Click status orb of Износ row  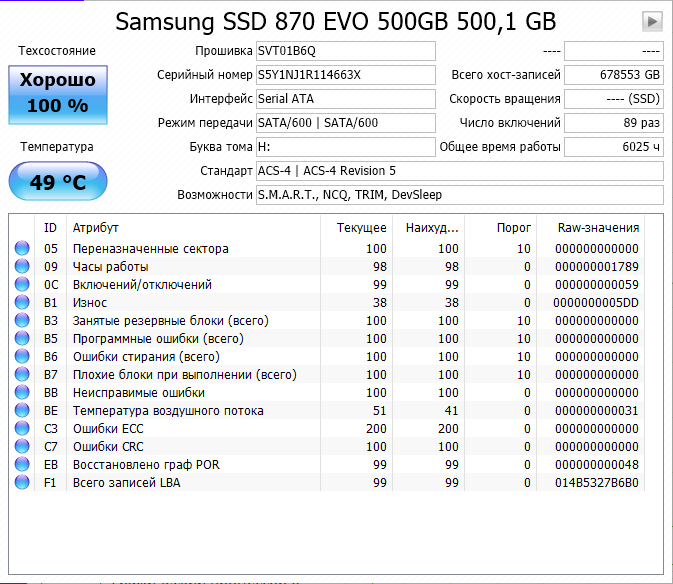click(x=22, y=302)
